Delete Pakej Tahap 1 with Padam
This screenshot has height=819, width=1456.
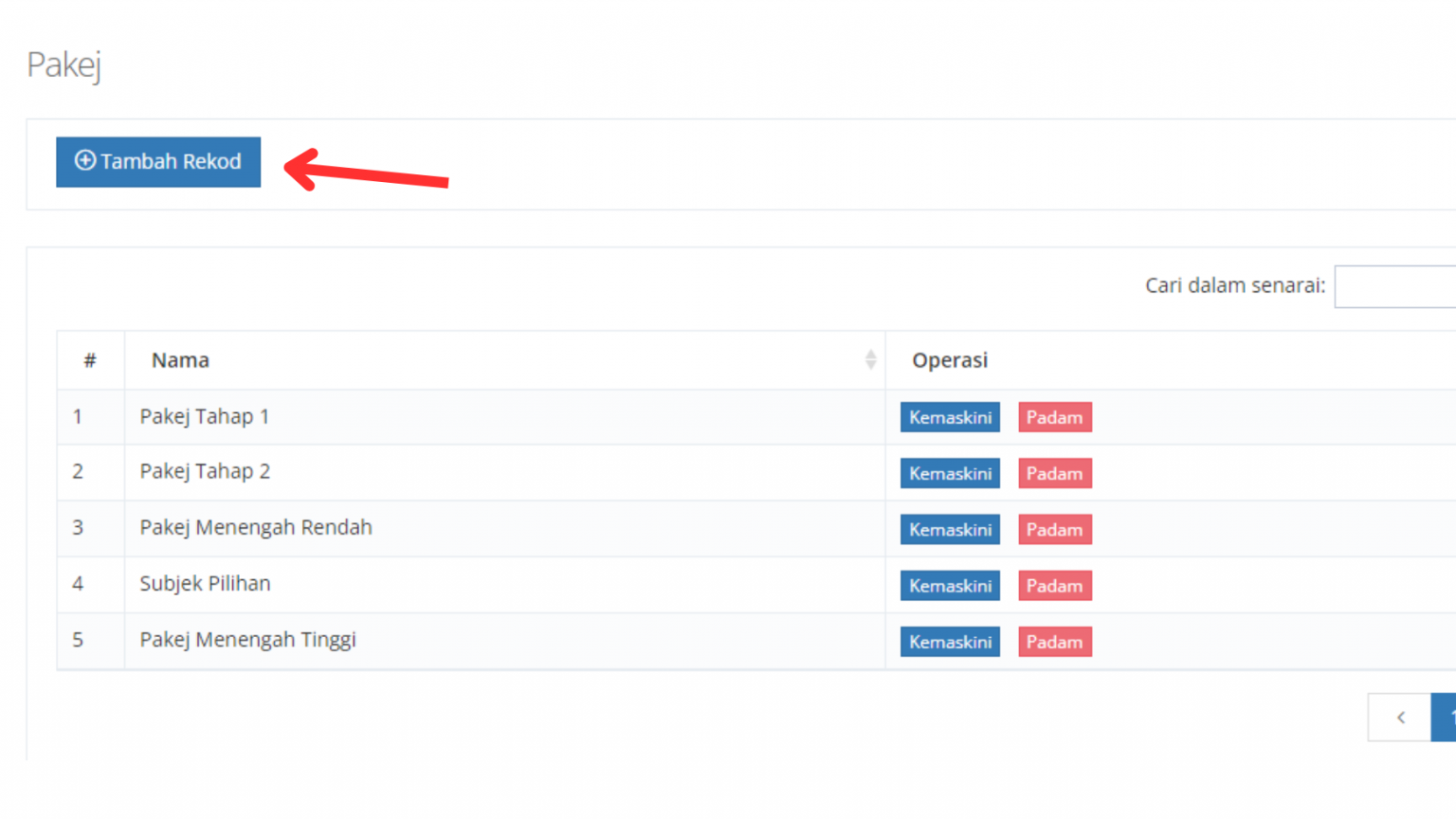[x=1054, y=417]
